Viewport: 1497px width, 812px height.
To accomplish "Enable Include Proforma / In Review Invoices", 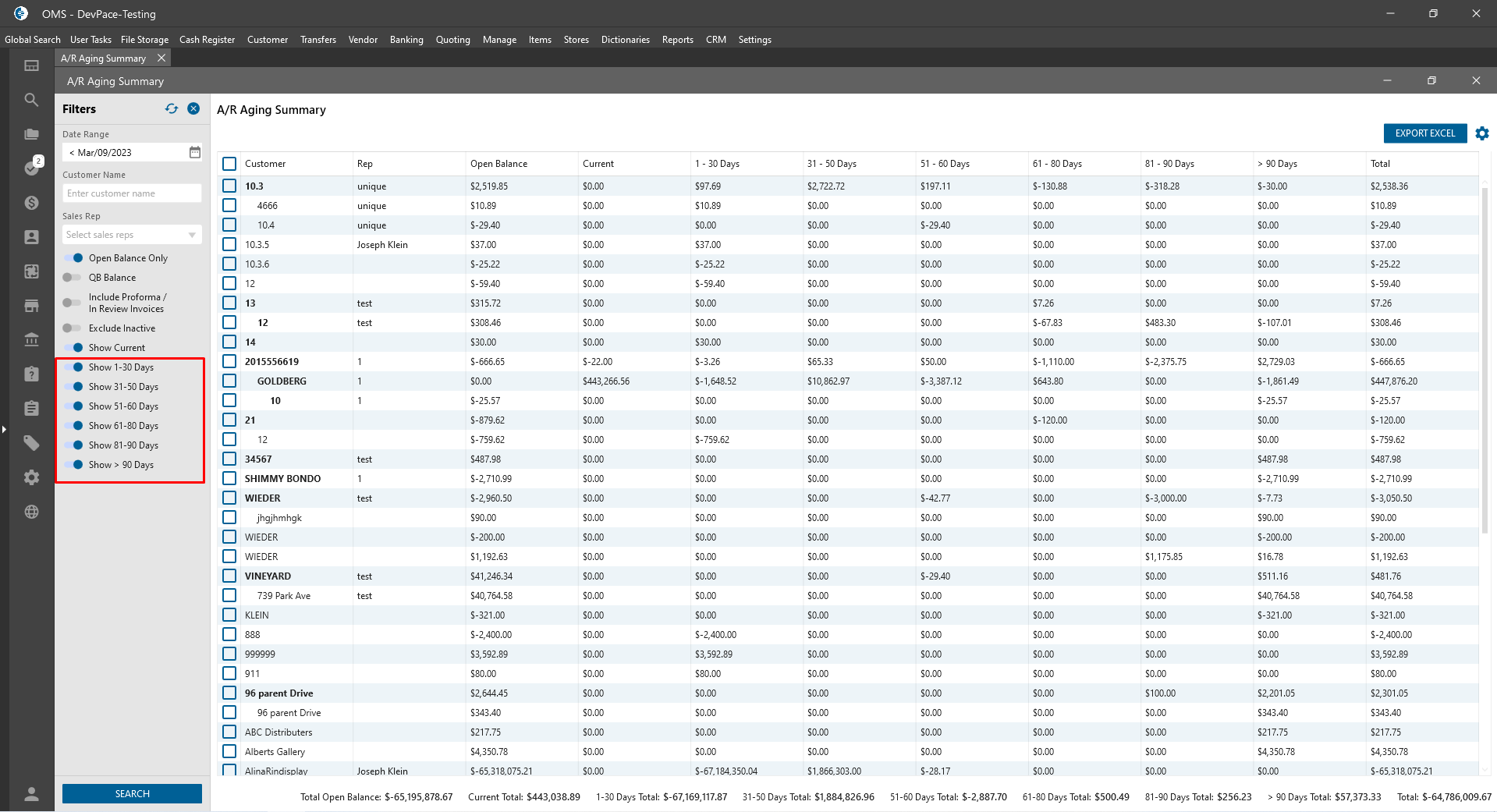I will click(x=73, y=303).
